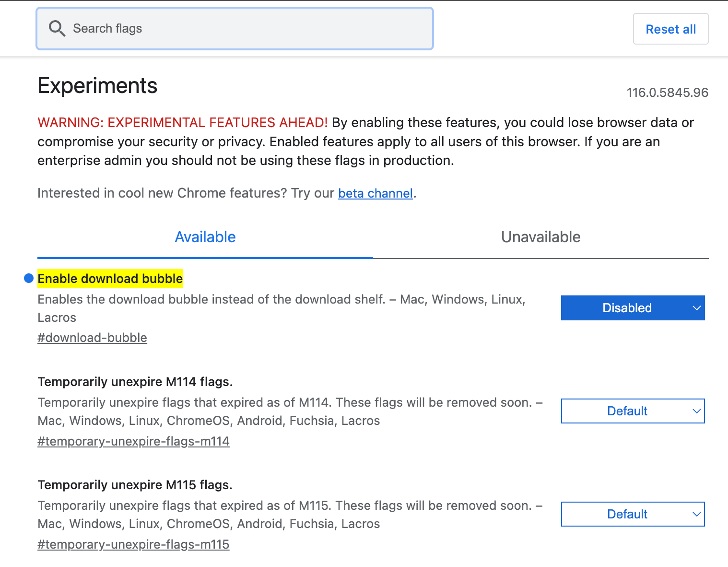Screen dimensions: 728x567
Task: Click the red experimental features warning text
Action: coord(183,123)
